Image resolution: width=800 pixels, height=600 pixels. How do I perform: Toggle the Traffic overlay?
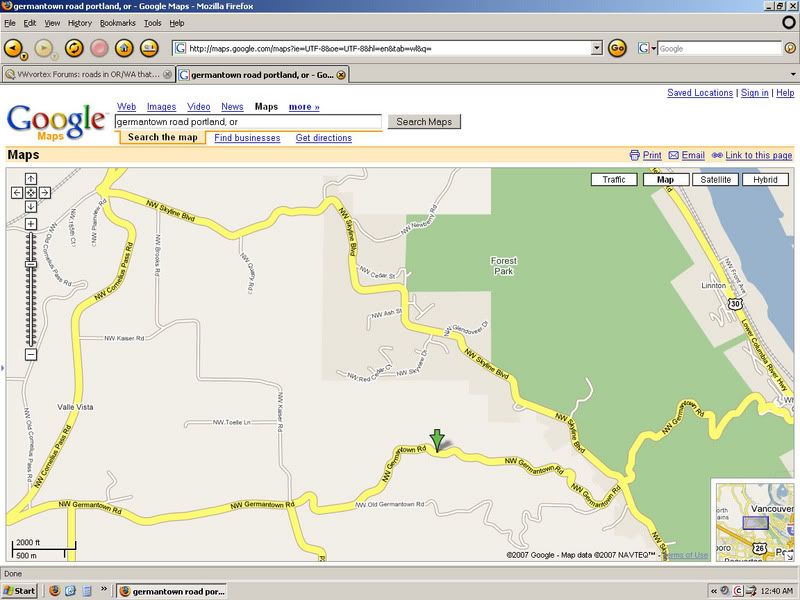coord(614,180)
